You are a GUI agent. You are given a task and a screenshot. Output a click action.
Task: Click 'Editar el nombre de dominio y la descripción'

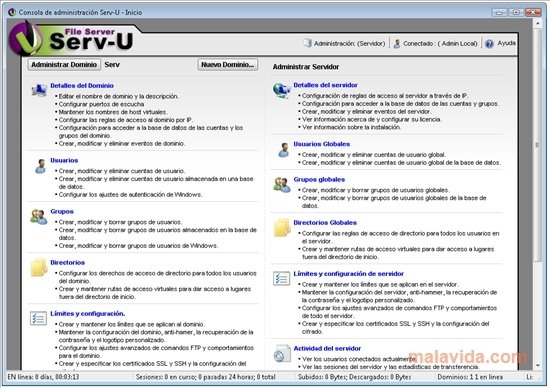pyautogui.click(x=119, y=96)
